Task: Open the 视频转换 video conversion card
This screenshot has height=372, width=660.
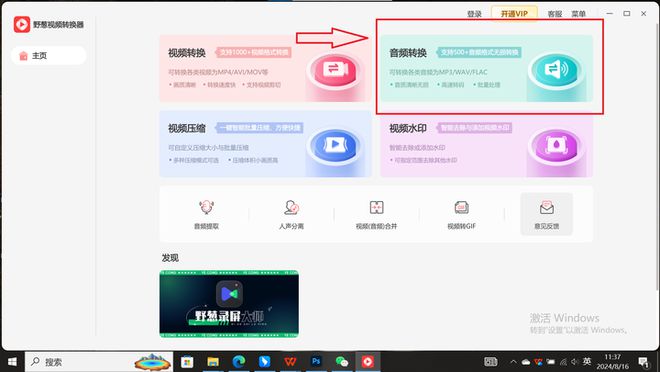Action: tap(265, 68)
